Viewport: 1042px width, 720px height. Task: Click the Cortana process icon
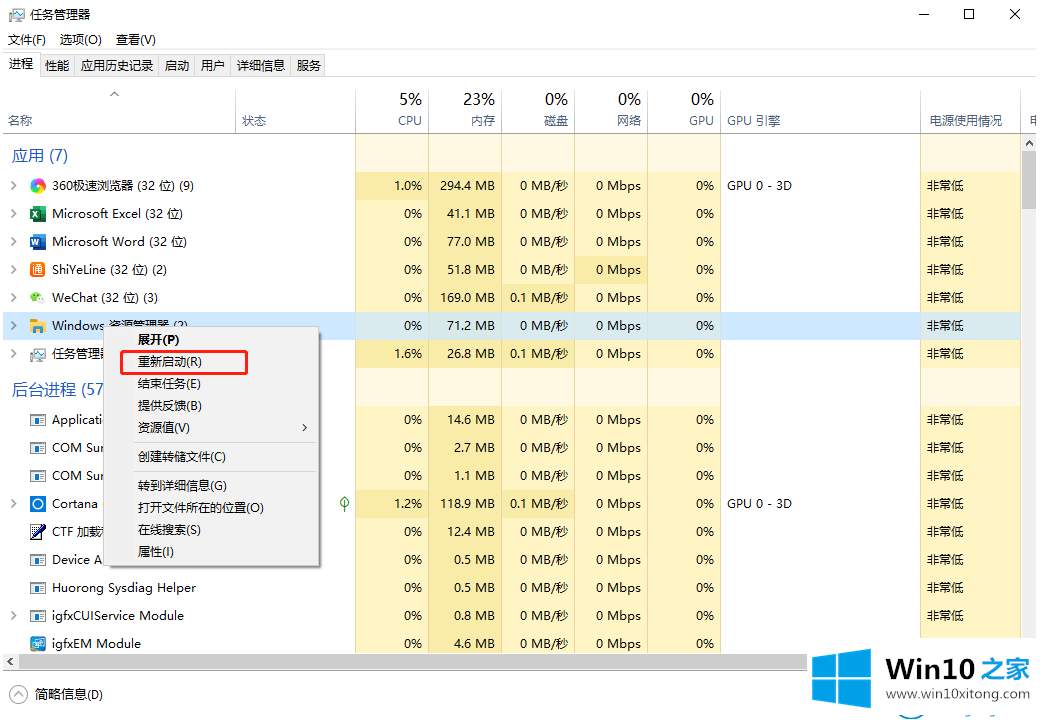click(38, 504)
